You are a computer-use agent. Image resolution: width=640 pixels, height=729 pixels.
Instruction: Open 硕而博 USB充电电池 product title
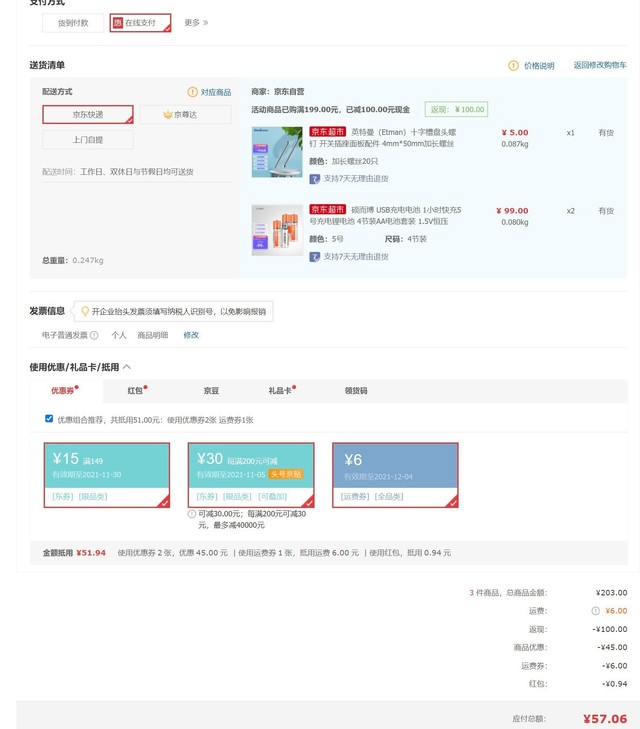coord(385,216)
